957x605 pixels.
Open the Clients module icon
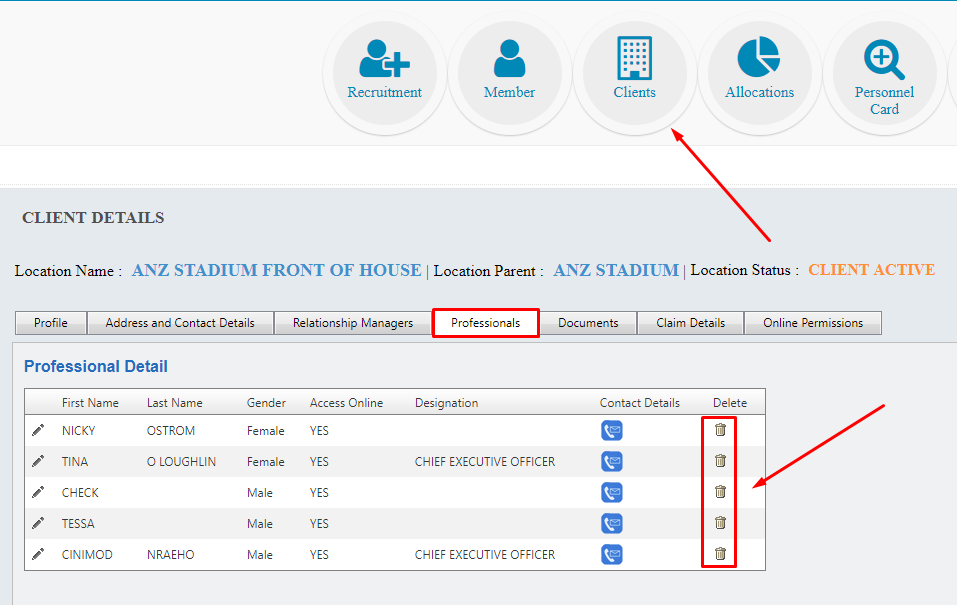click(634, 58)
